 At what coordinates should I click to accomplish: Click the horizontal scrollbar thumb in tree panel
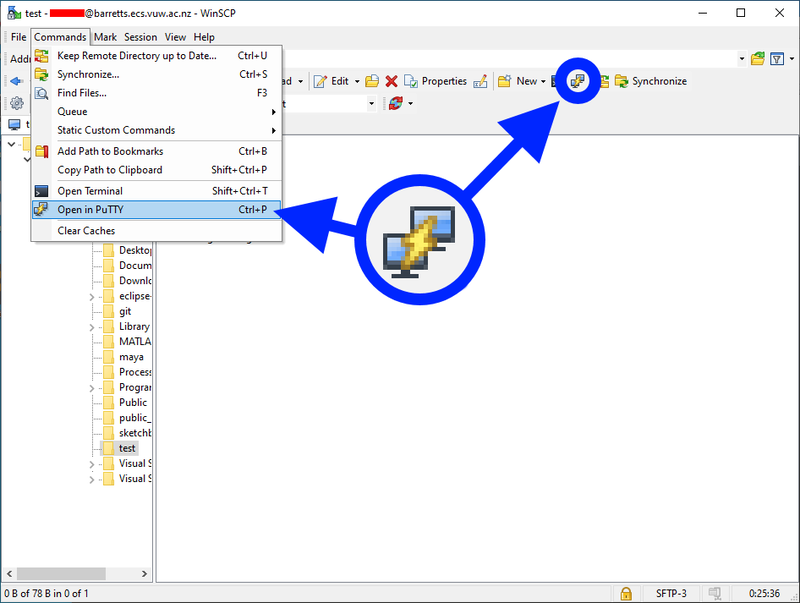[61, 573]
